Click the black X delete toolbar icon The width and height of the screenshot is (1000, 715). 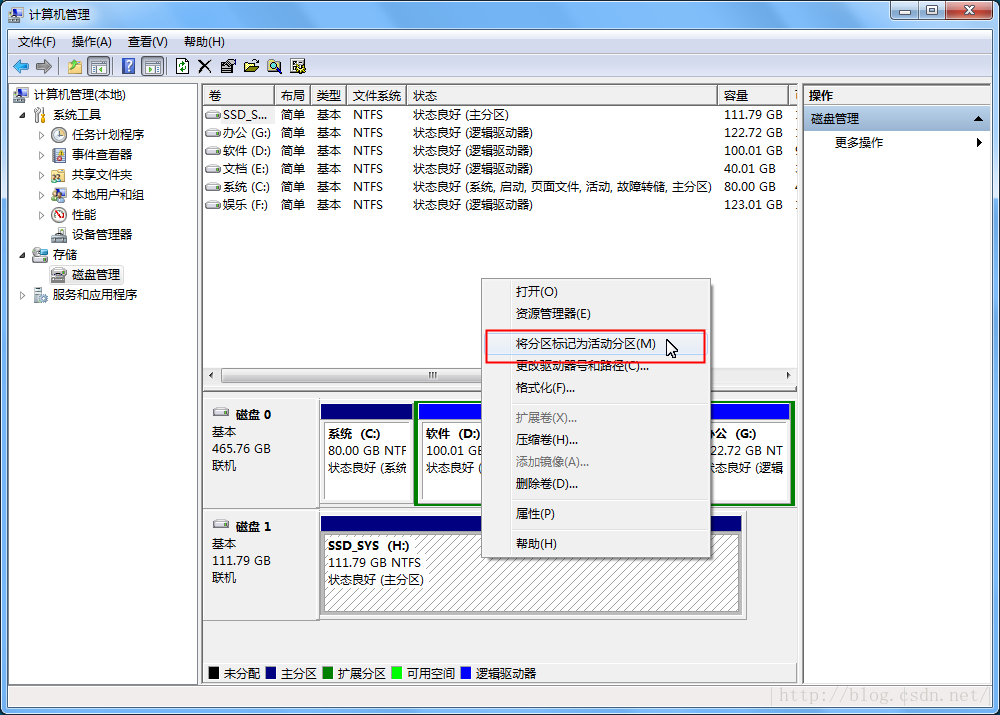(x=205, y=66)
